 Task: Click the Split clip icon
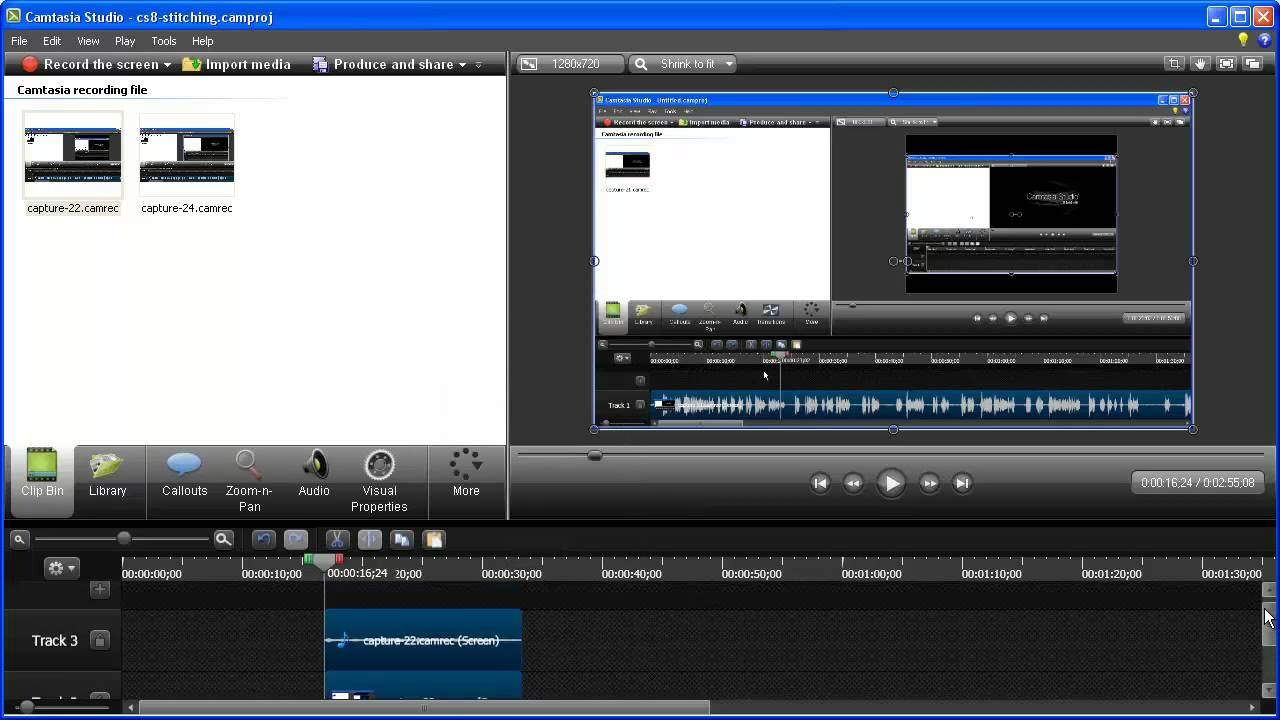point(369,539)
